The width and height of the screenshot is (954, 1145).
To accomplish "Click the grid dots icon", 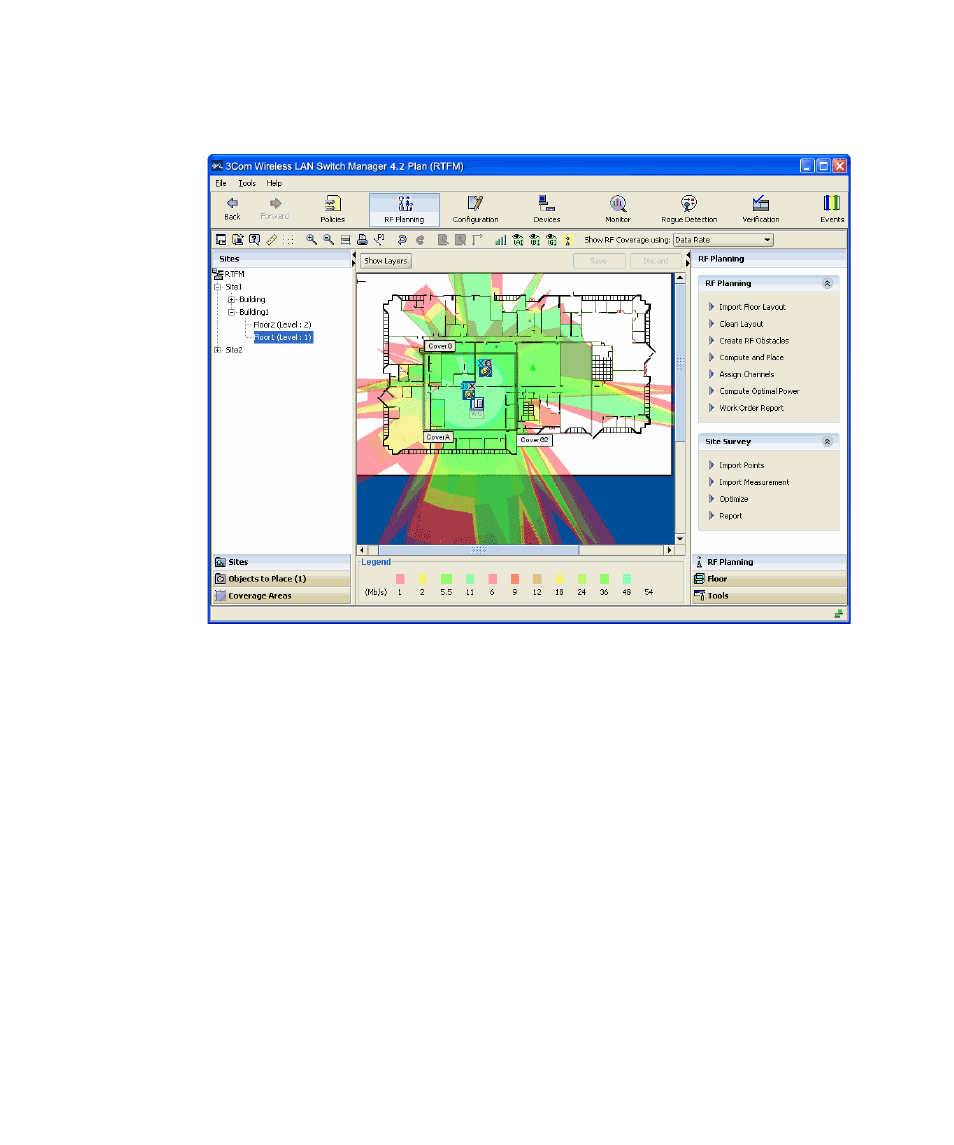I will 289,240.
